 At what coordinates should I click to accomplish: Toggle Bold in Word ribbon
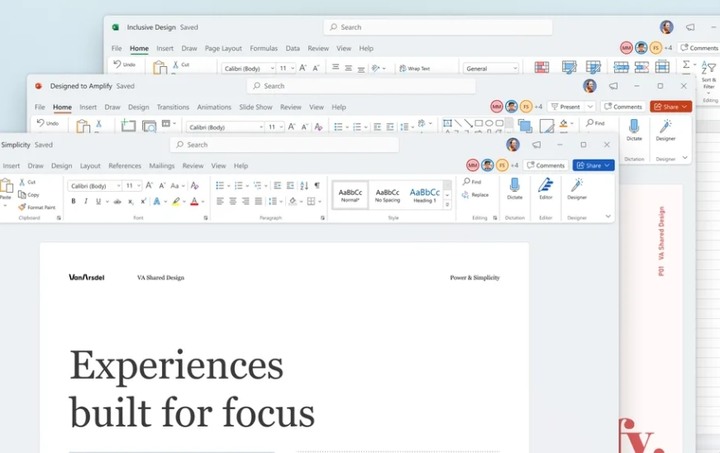73,201
